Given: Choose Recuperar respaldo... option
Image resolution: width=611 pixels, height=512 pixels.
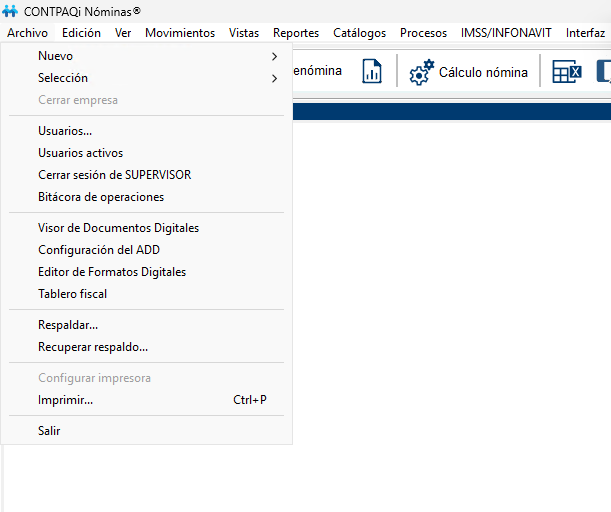Looking at the screenshot, I should click(147, 347).
